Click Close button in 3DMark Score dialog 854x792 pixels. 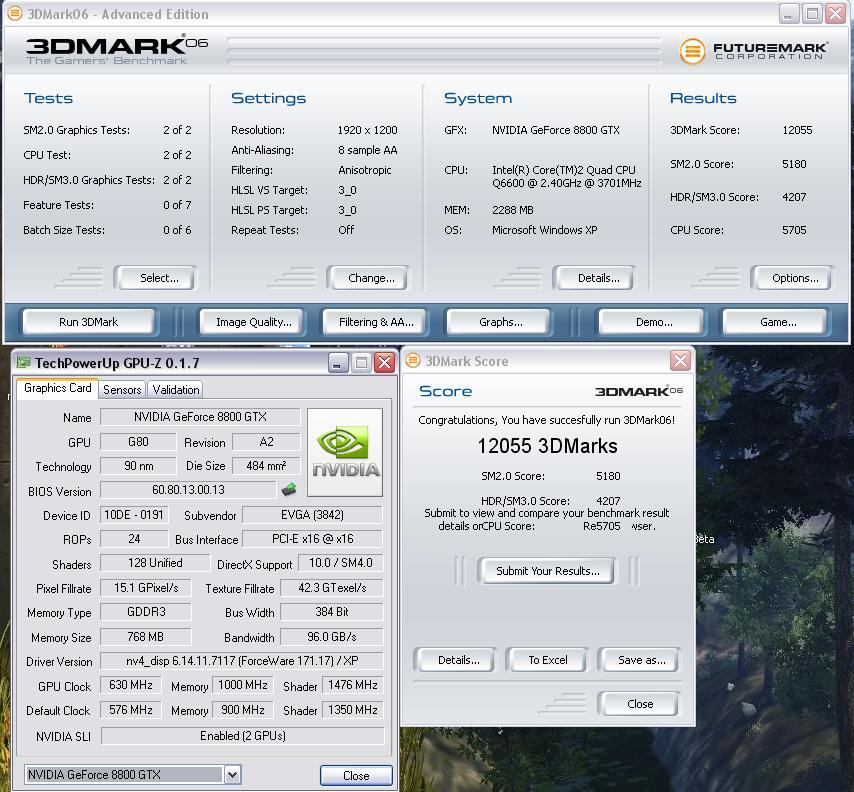click(x=639, y=704)
